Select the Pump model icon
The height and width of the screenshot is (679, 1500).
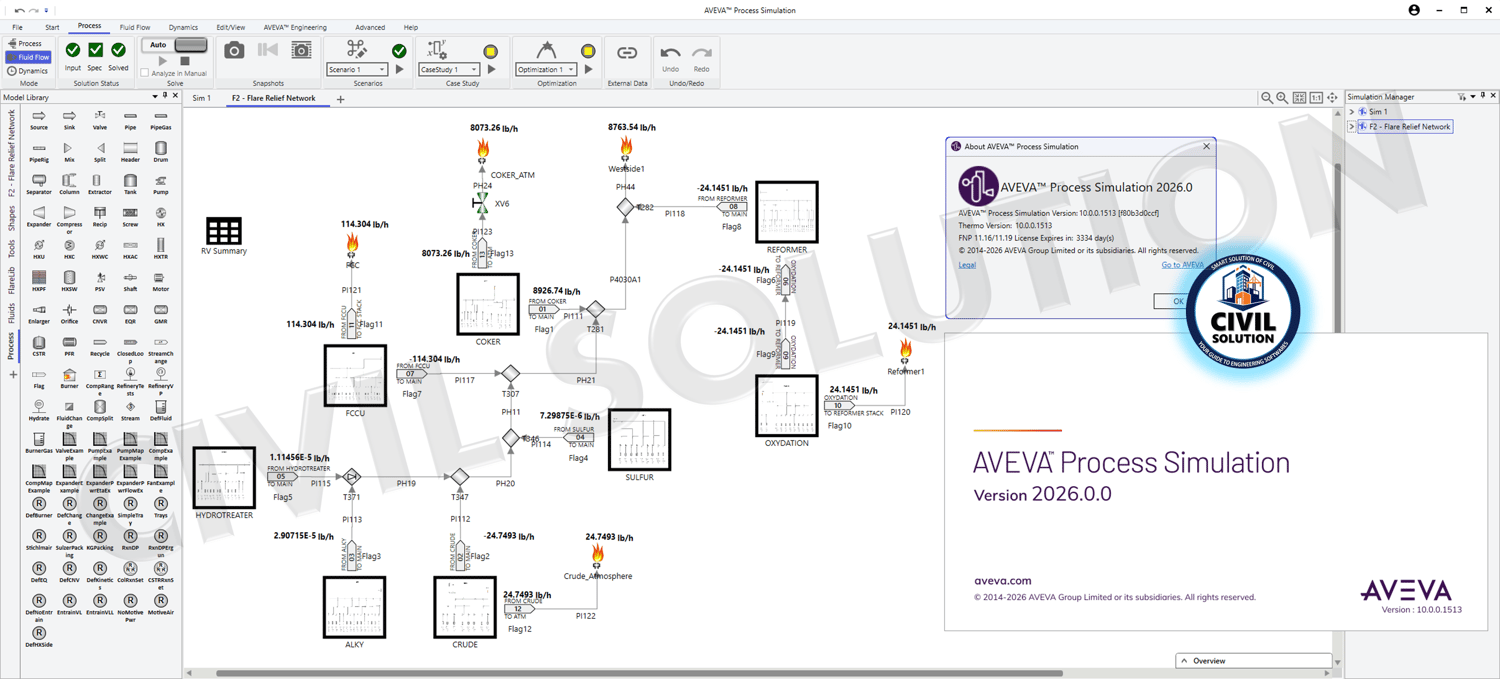(161, 181)
